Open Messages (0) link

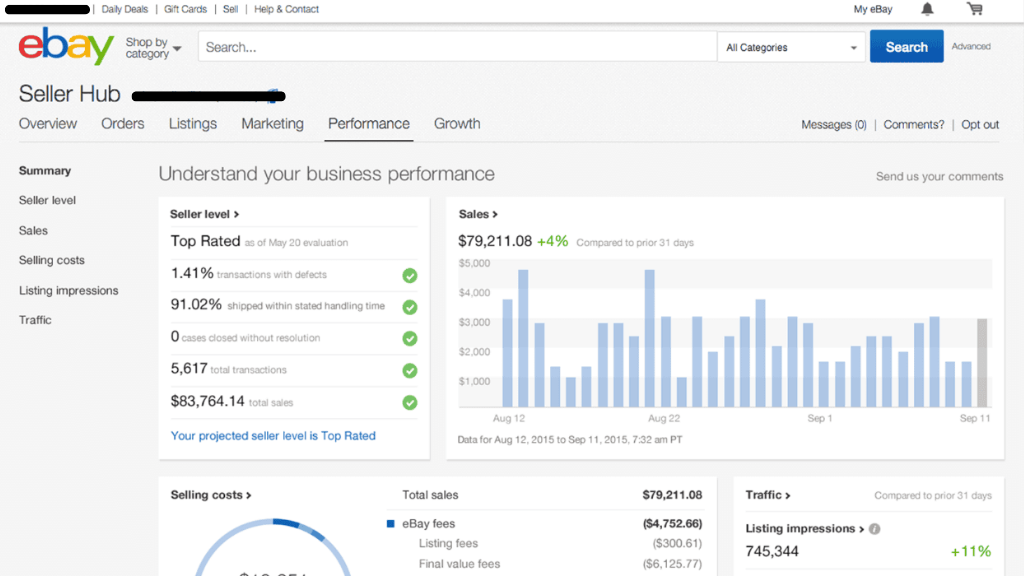tap(834, 125)
